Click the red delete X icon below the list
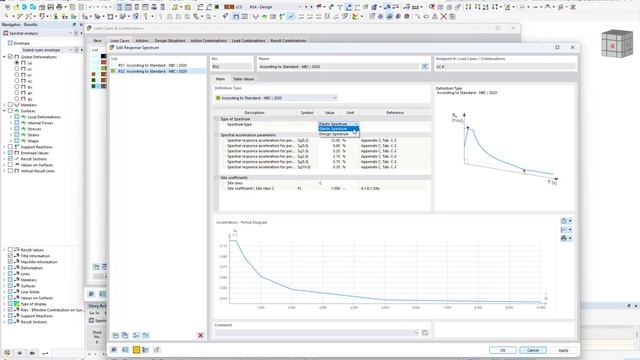 point(200,336)
